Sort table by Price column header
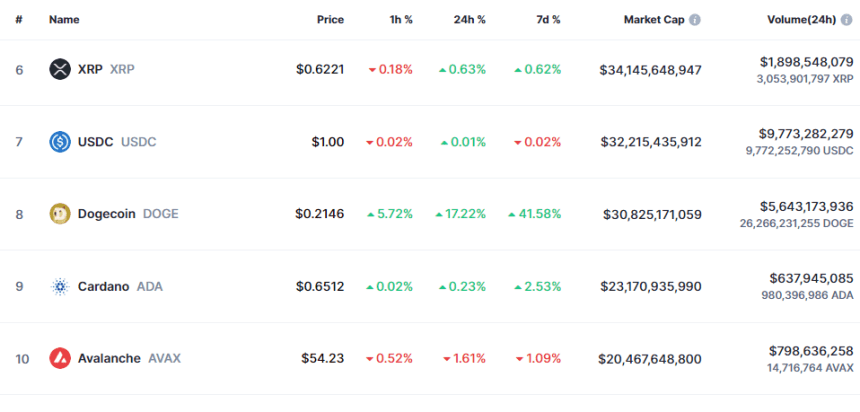Image resolution: width=860 pixels, height=412 pixels. point(330,20)
